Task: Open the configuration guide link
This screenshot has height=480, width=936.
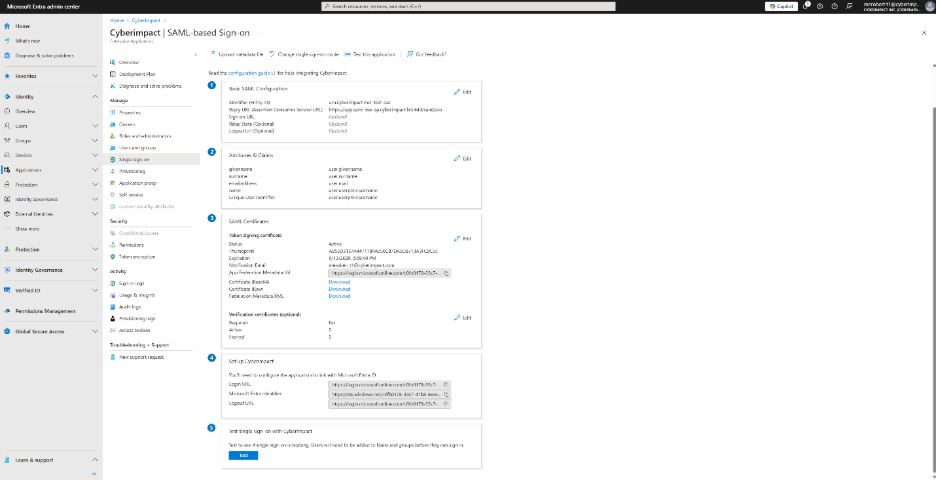Action: pos(251,73)
